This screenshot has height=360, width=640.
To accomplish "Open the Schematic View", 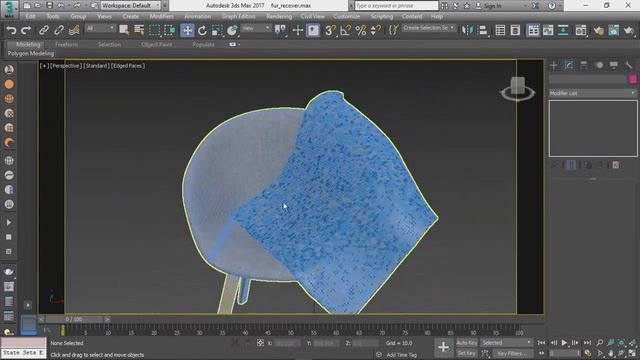I will (563, 30).
